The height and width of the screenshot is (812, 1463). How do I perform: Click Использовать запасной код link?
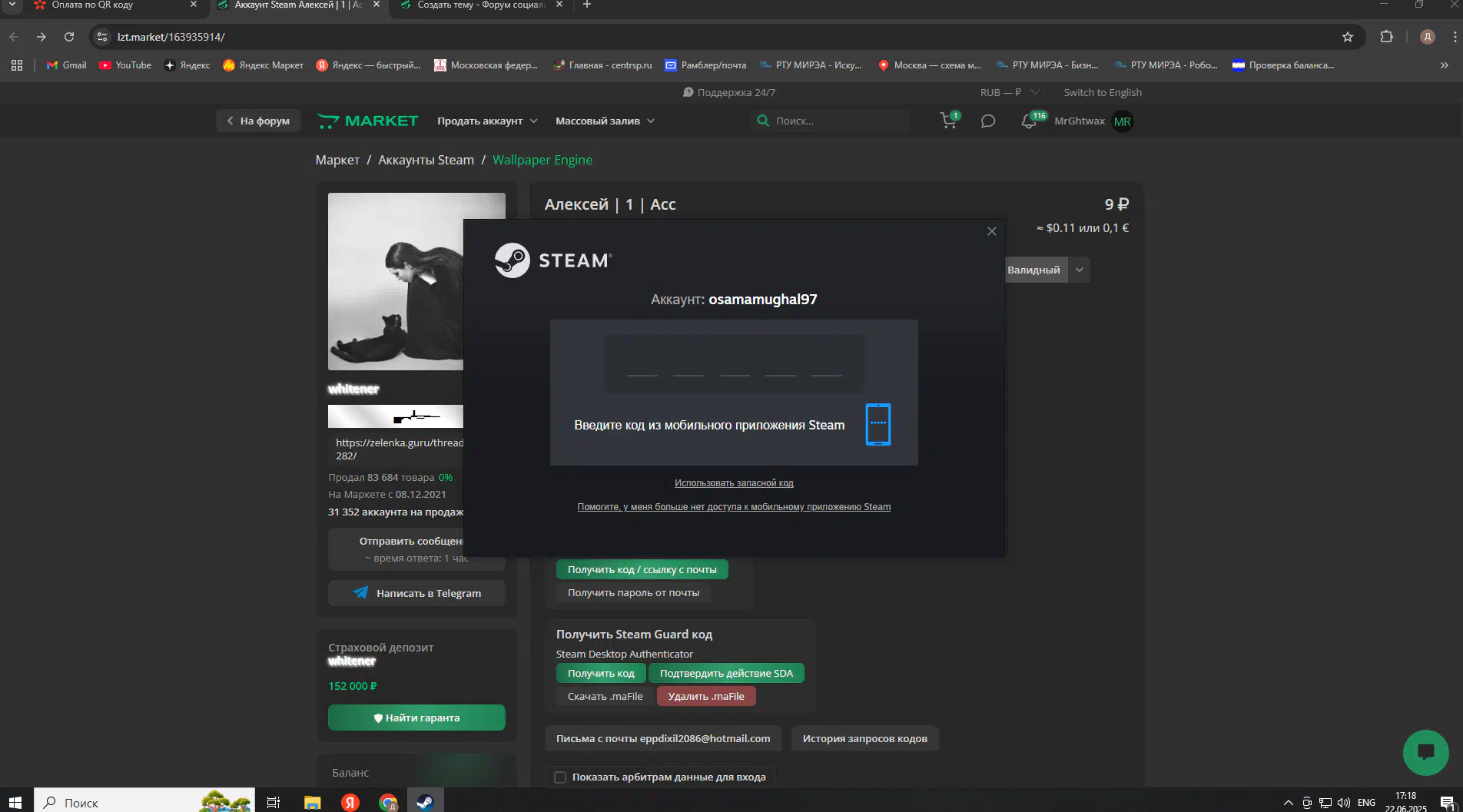734,483
